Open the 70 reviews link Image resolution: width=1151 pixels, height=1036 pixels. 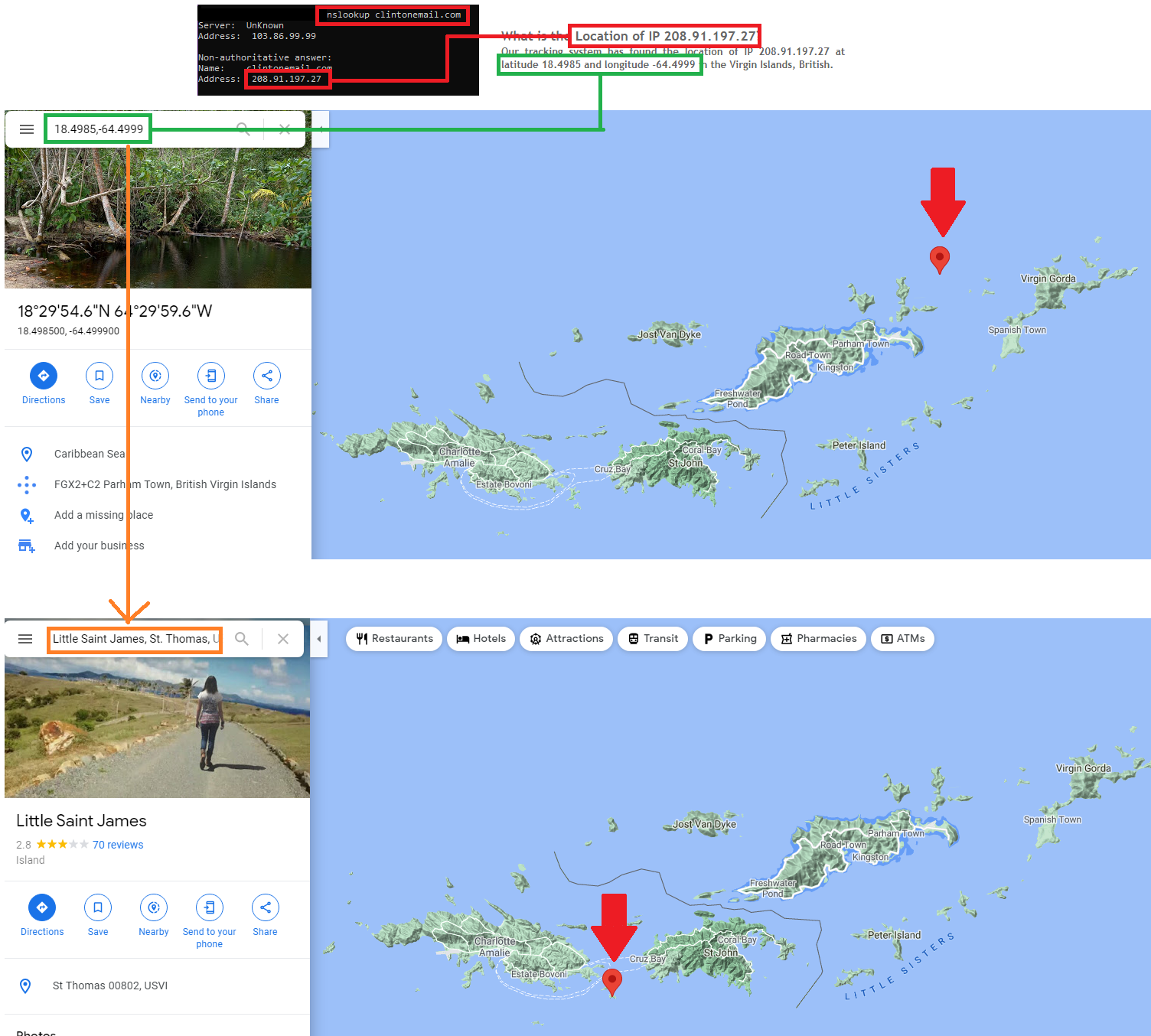118,845
